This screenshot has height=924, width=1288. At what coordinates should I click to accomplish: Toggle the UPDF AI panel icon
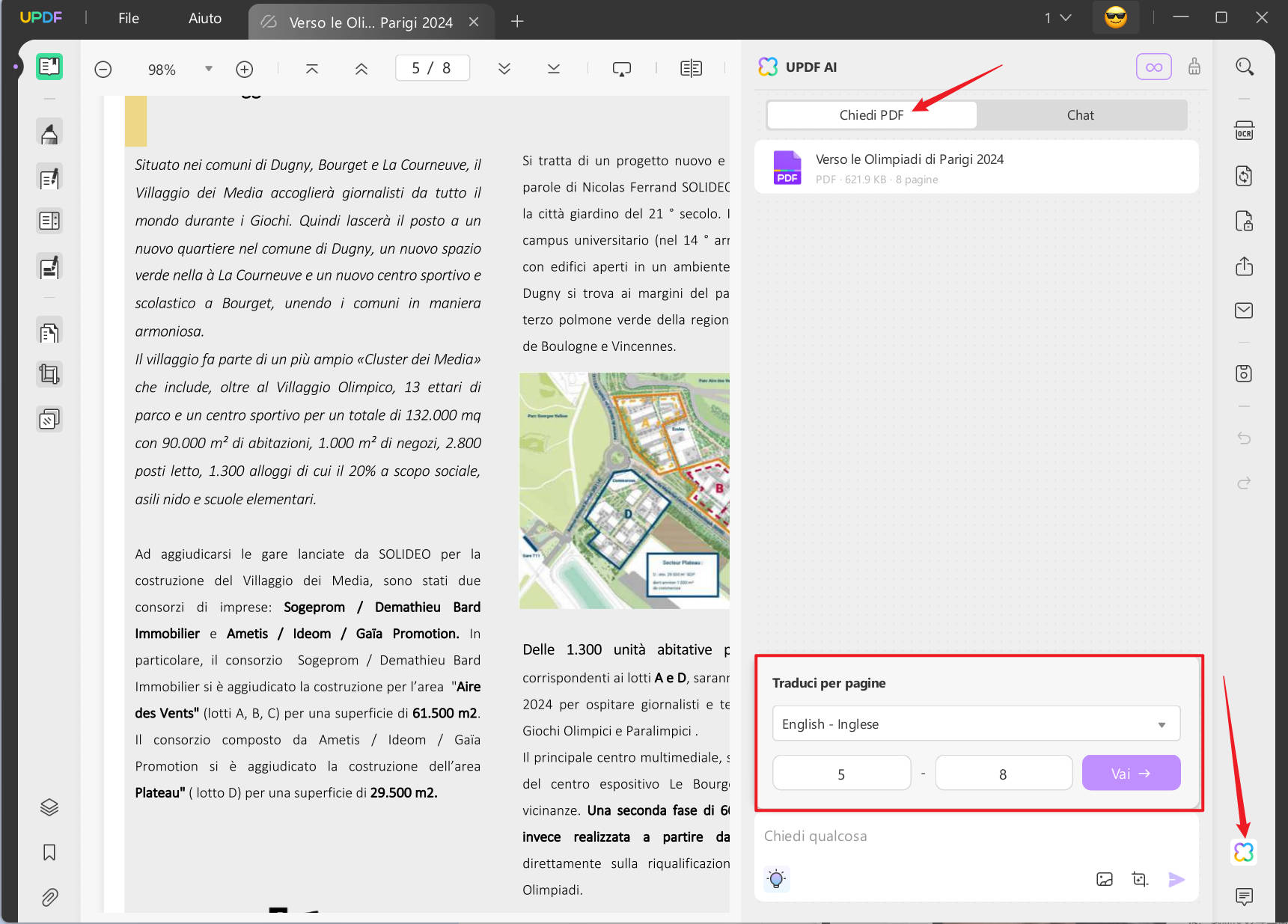point(1244,851)
